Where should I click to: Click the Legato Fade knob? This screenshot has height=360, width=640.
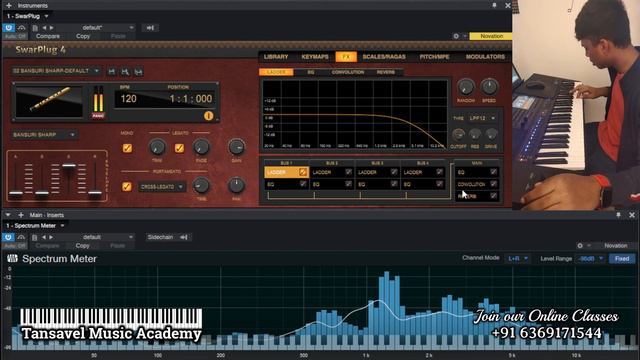coord(201,147)
